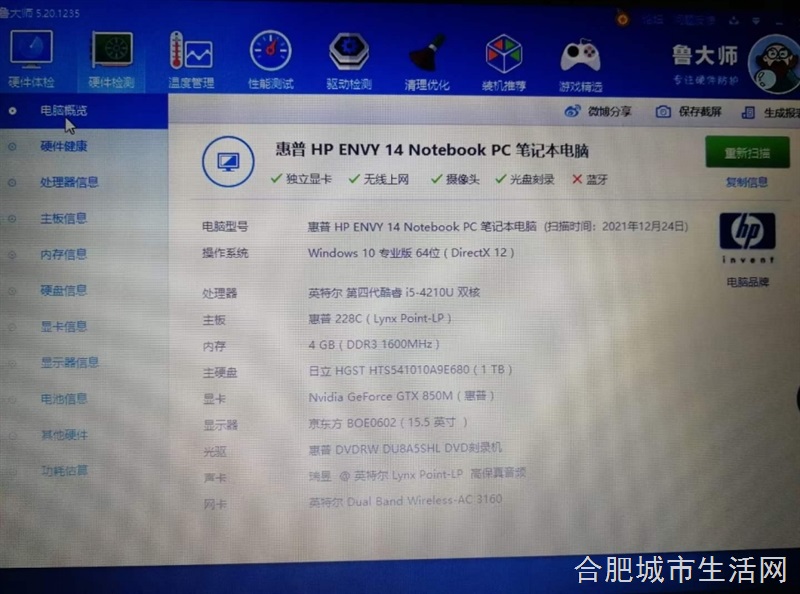Go to 硬盘信息 in sidebar
This screenshot has width=800, height=594.
pyautogui.click(x=63, y=291)
